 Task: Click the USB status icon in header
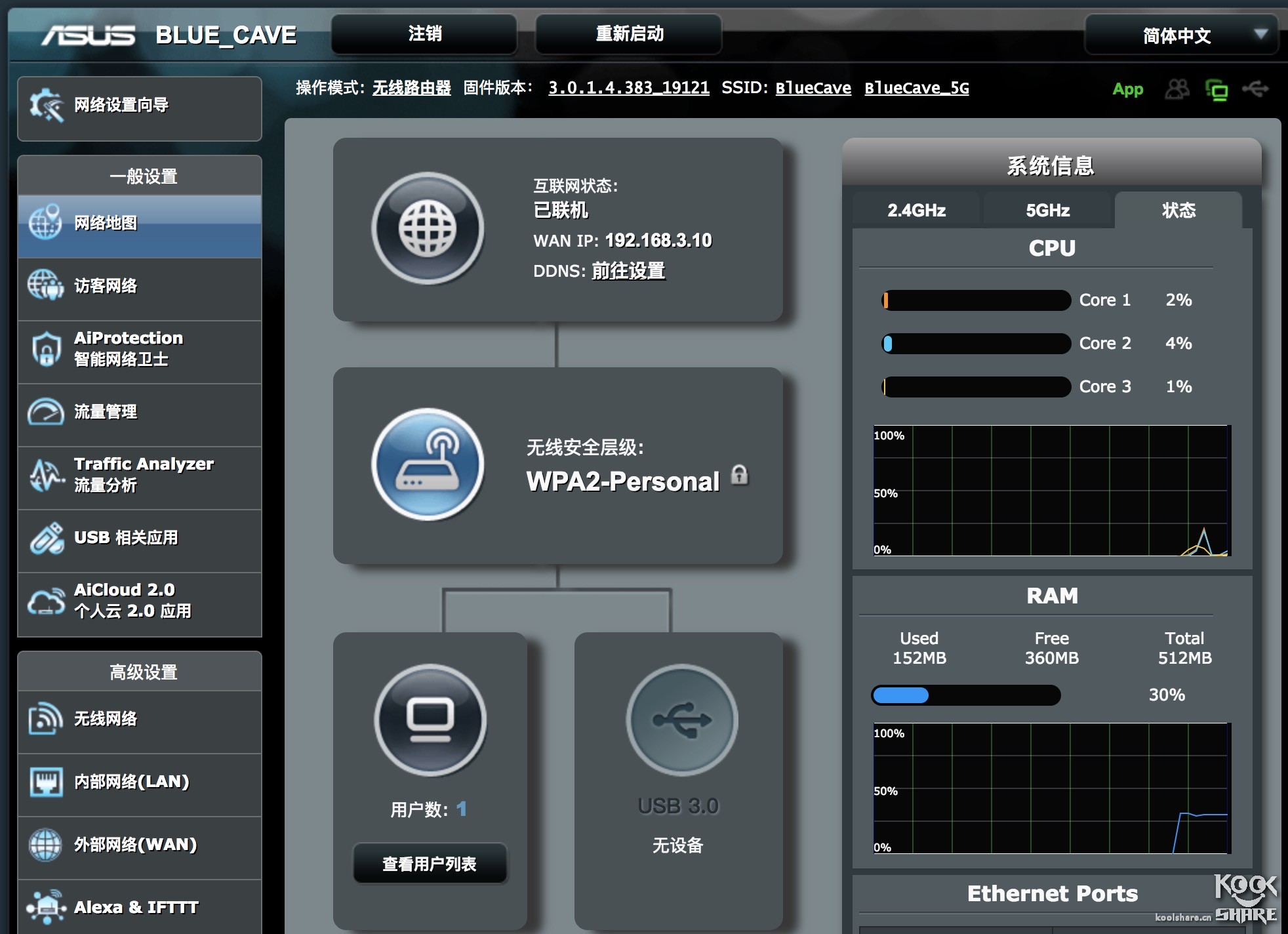(1255, 89)
